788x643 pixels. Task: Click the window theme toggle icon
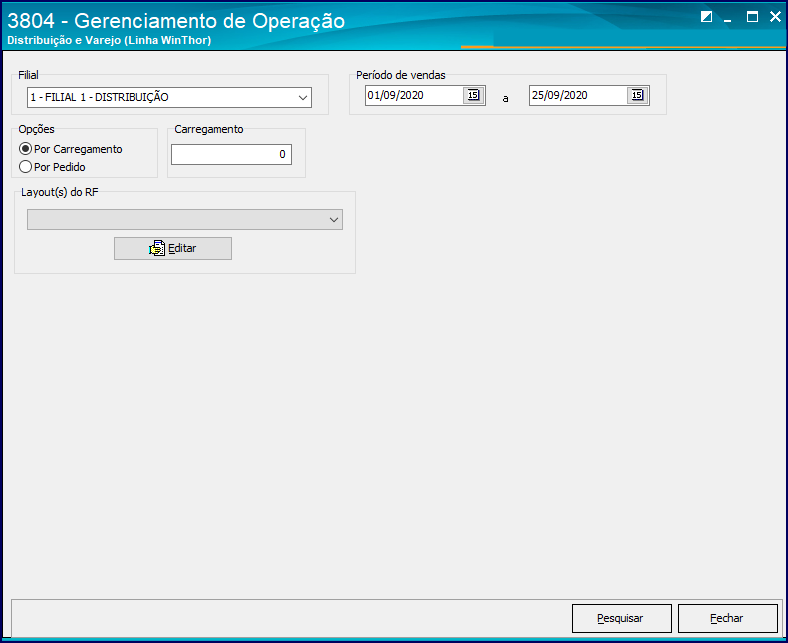click(706, 17)
